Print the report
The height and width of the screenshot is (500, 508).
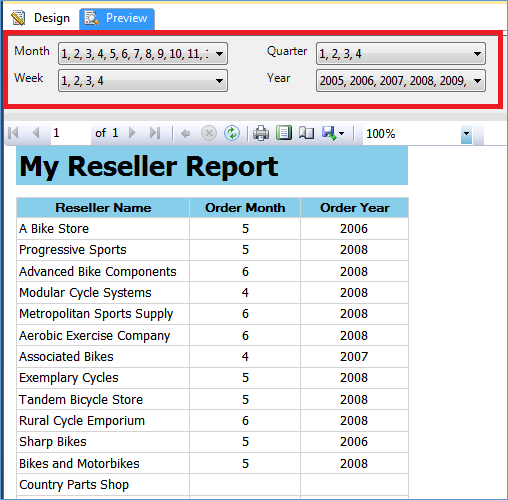(261, 133)
